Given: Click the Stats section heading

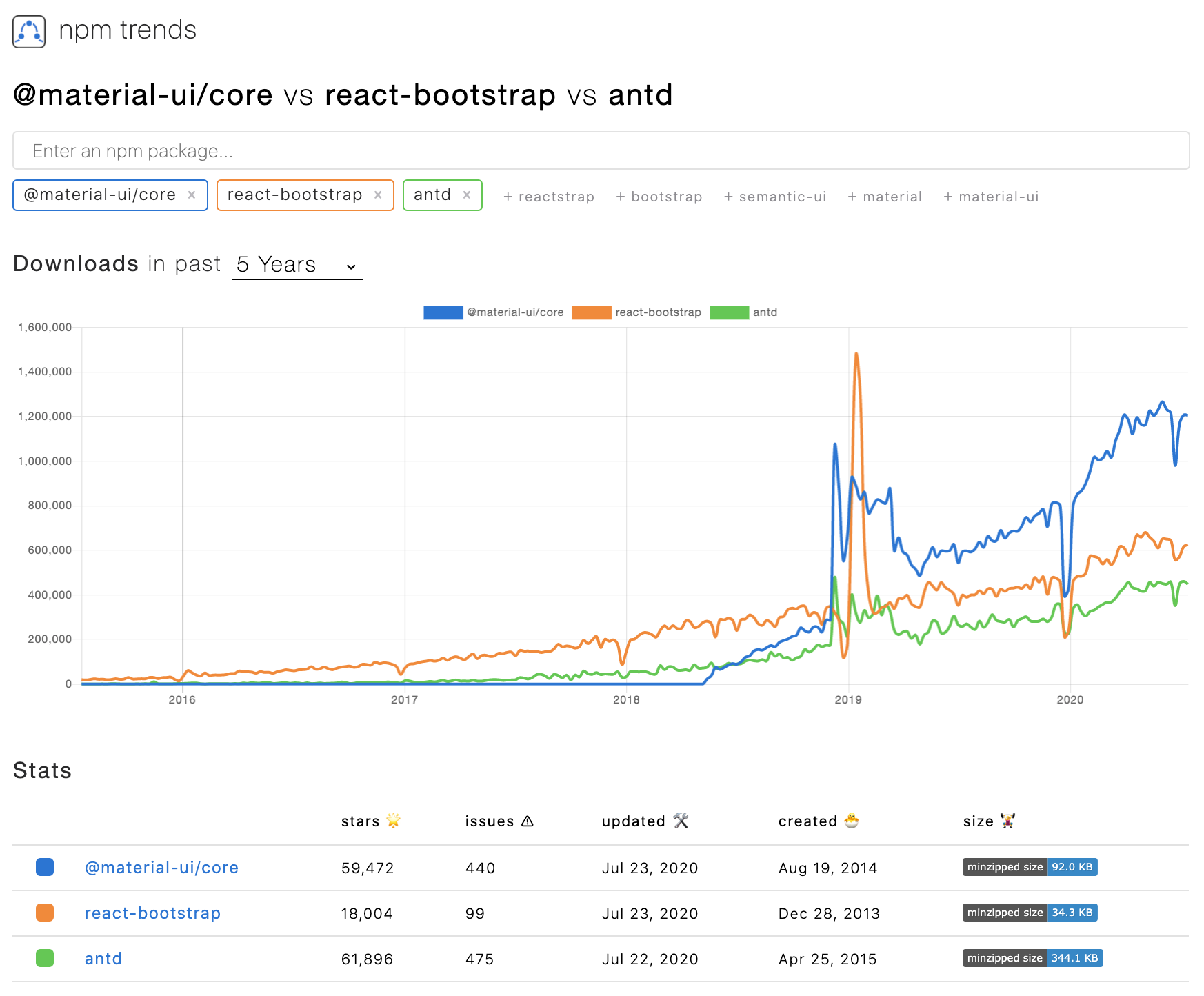Looking at the screenshot, I should point(42,770).
